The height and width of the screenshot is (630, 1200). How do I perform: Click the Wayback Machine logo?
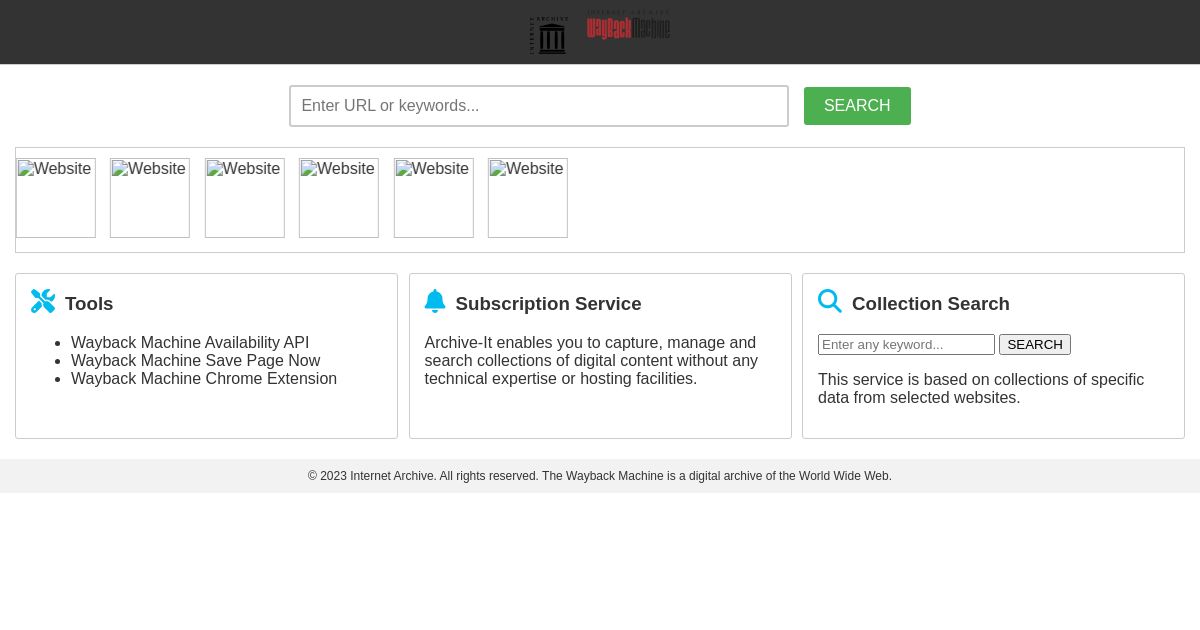click(x=628, y=28)
